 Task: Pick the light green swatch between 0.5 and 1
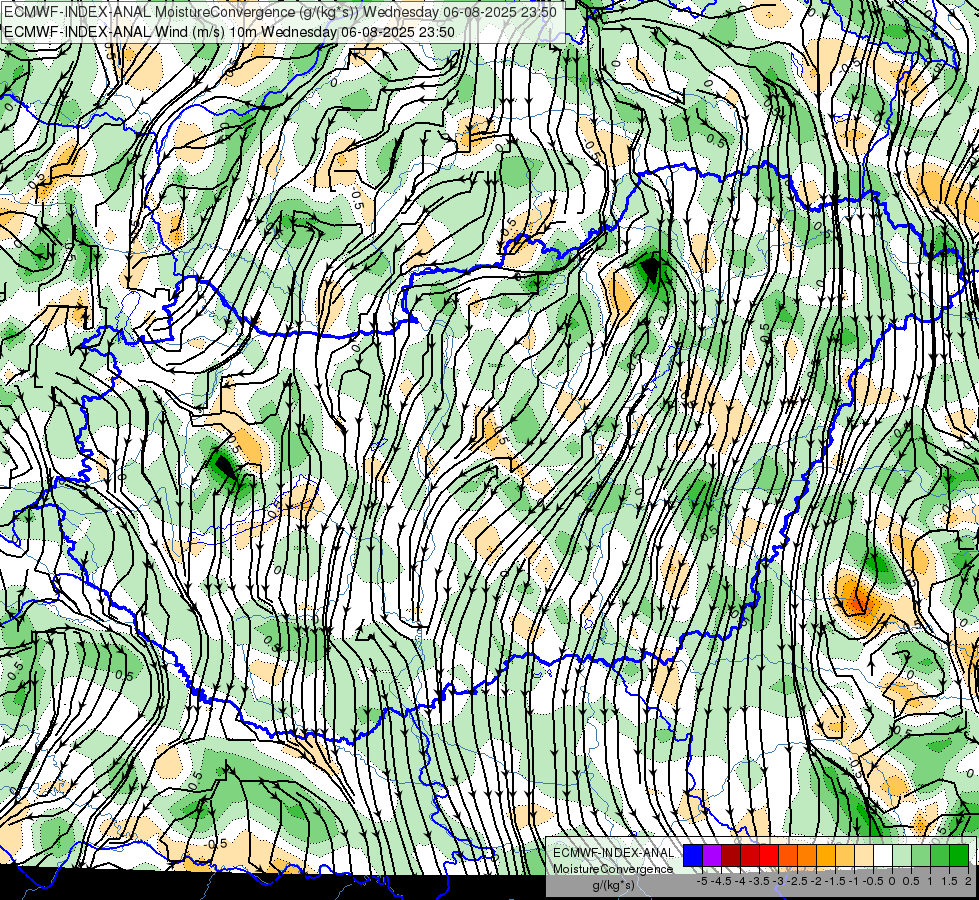pos(921,855)
